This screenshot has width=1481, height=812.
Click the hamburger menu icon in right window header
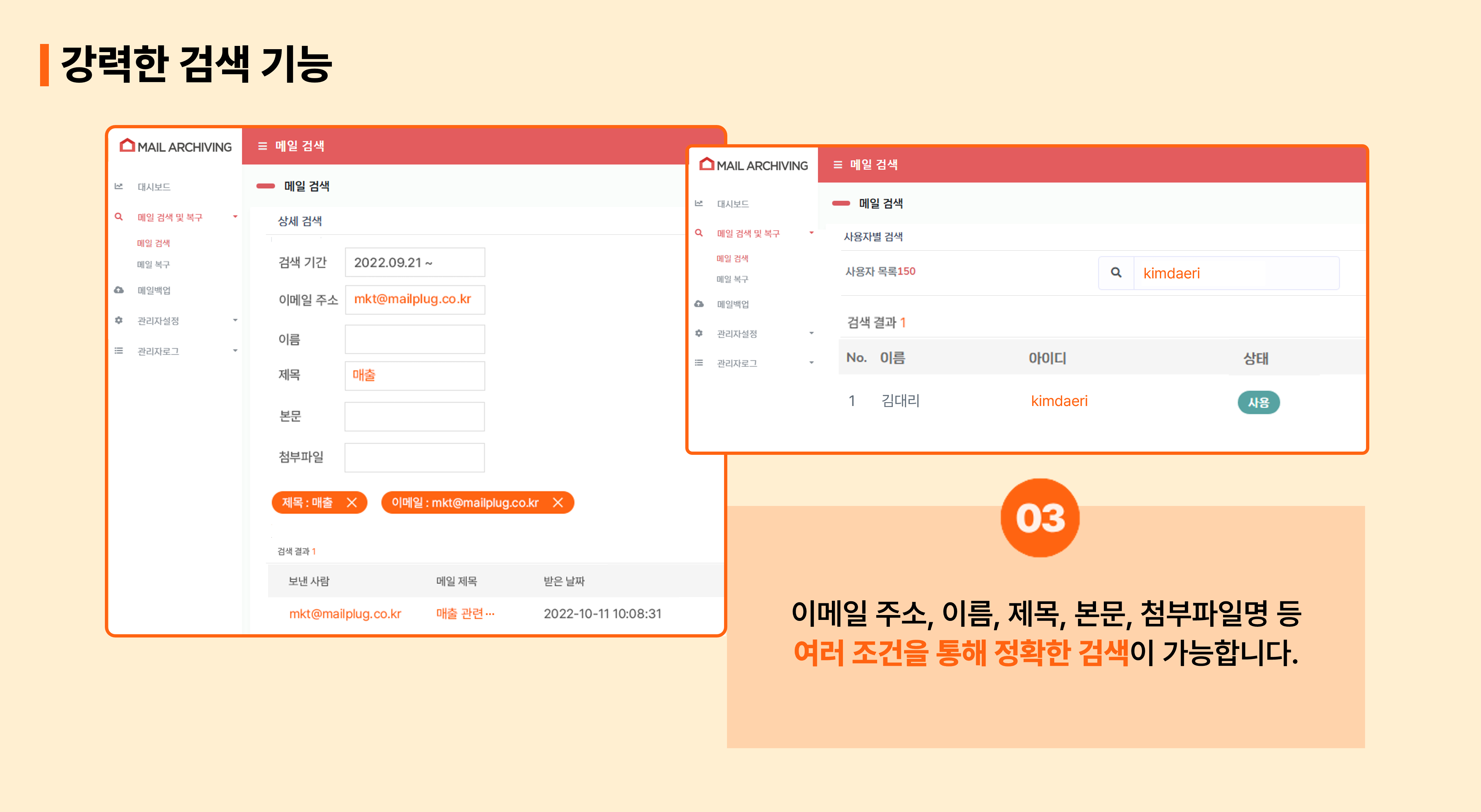click(838, 165)
